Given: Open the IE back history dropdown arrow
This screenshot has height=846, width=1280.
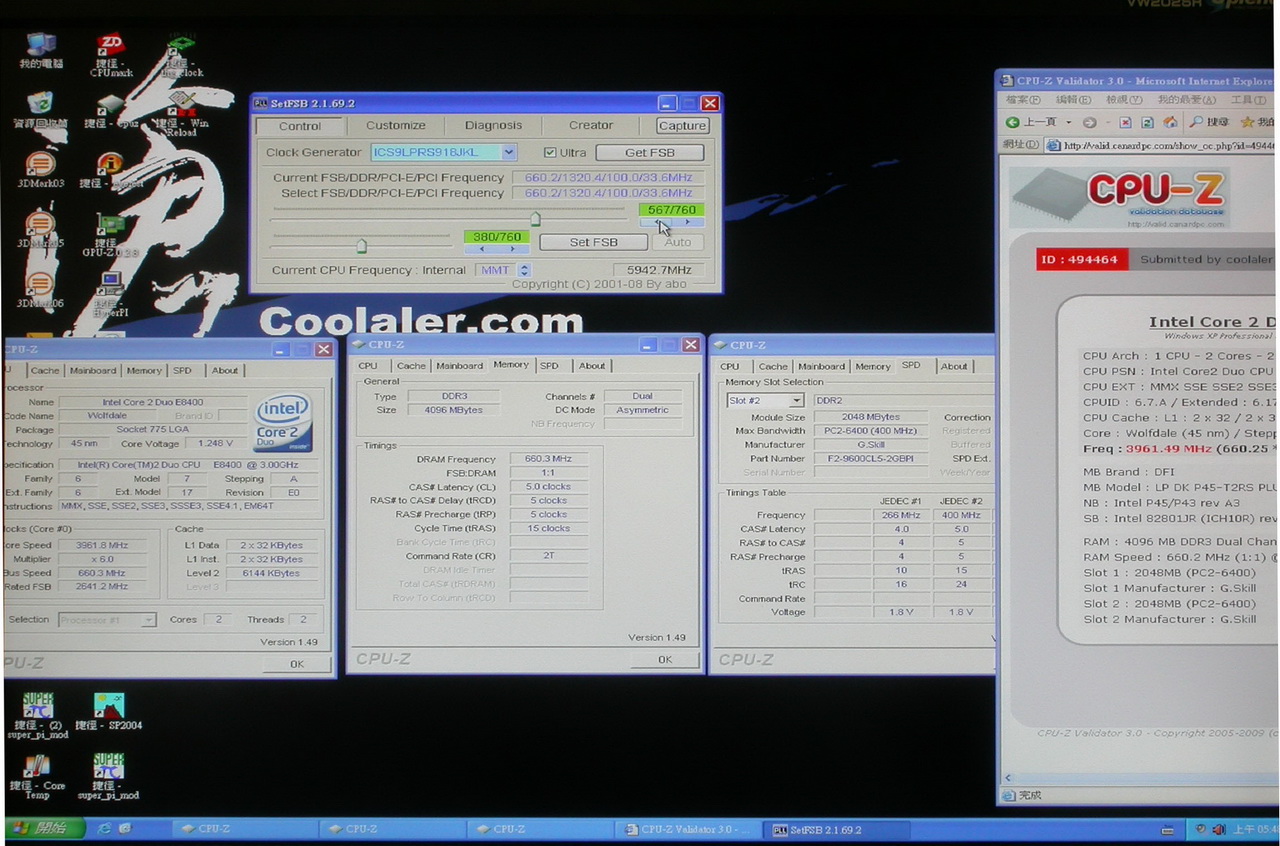Looking at the screenshot, I should coord(1068,122).
